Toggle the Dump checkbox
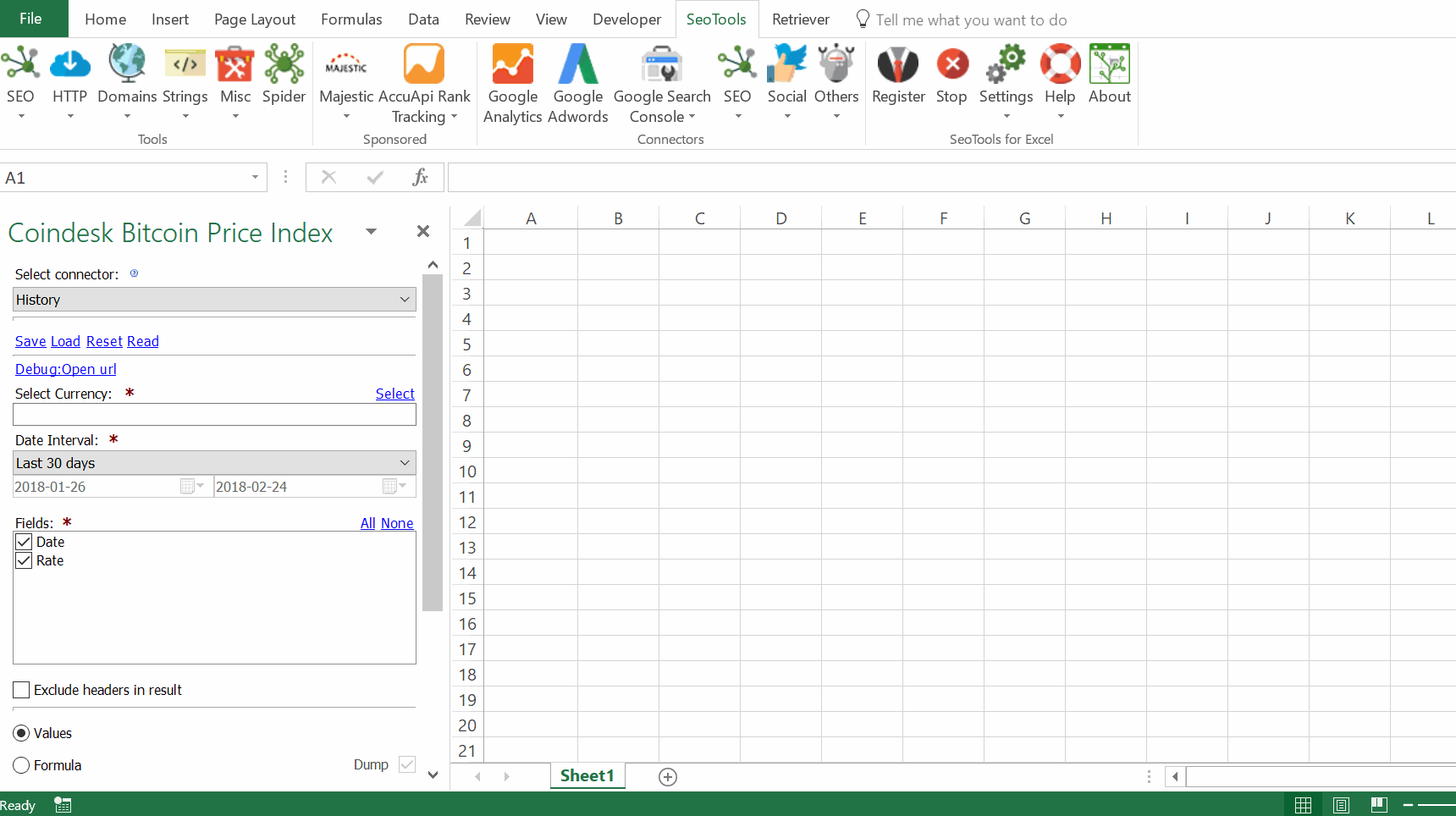1456x816 pixels. pyautogui.click(x=407, y=764)
